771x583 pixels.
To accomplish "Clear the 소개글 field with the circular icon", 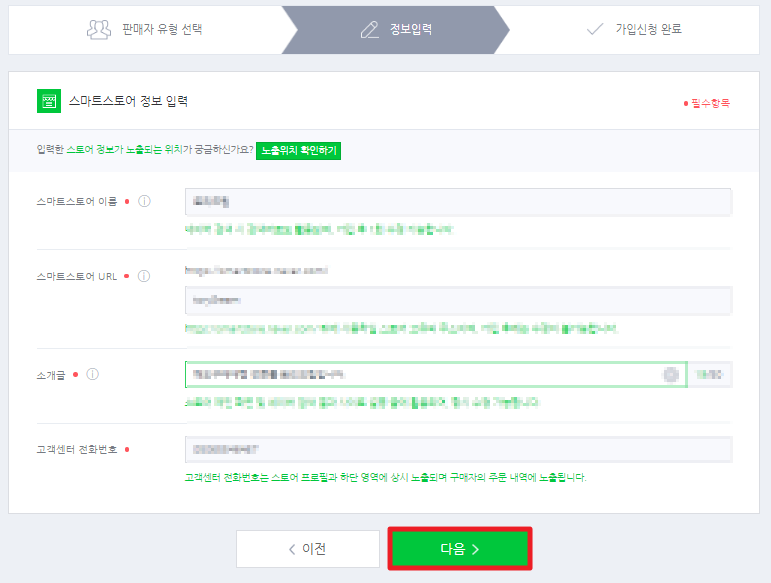I will pyautogui.click(x=671, y=375).
